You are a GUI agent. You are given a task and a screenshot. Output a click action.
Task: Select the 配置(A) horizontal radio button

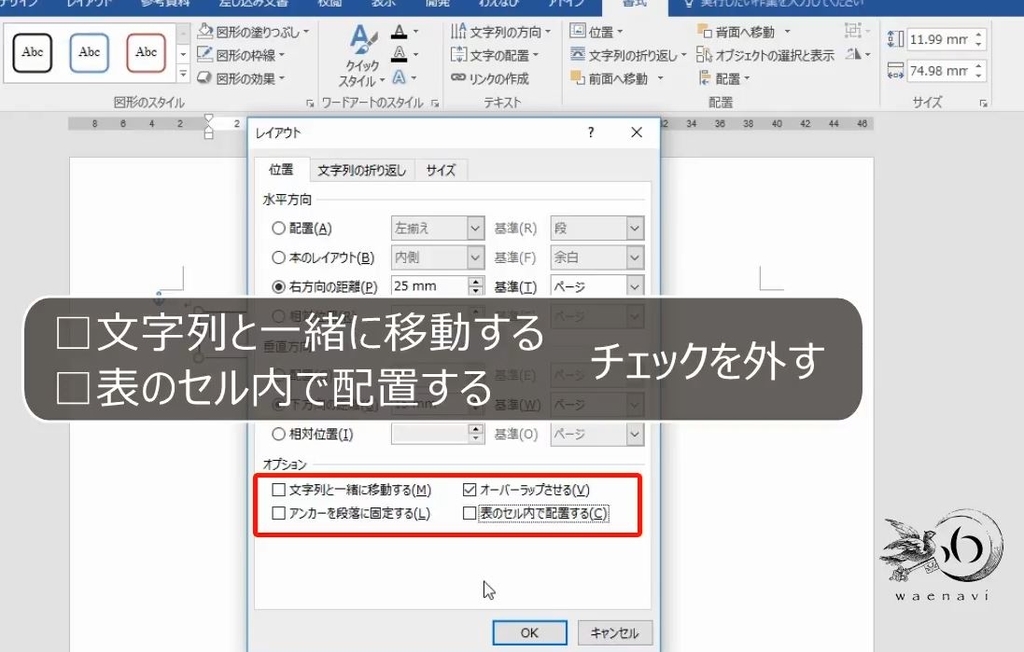click(278, 228)
